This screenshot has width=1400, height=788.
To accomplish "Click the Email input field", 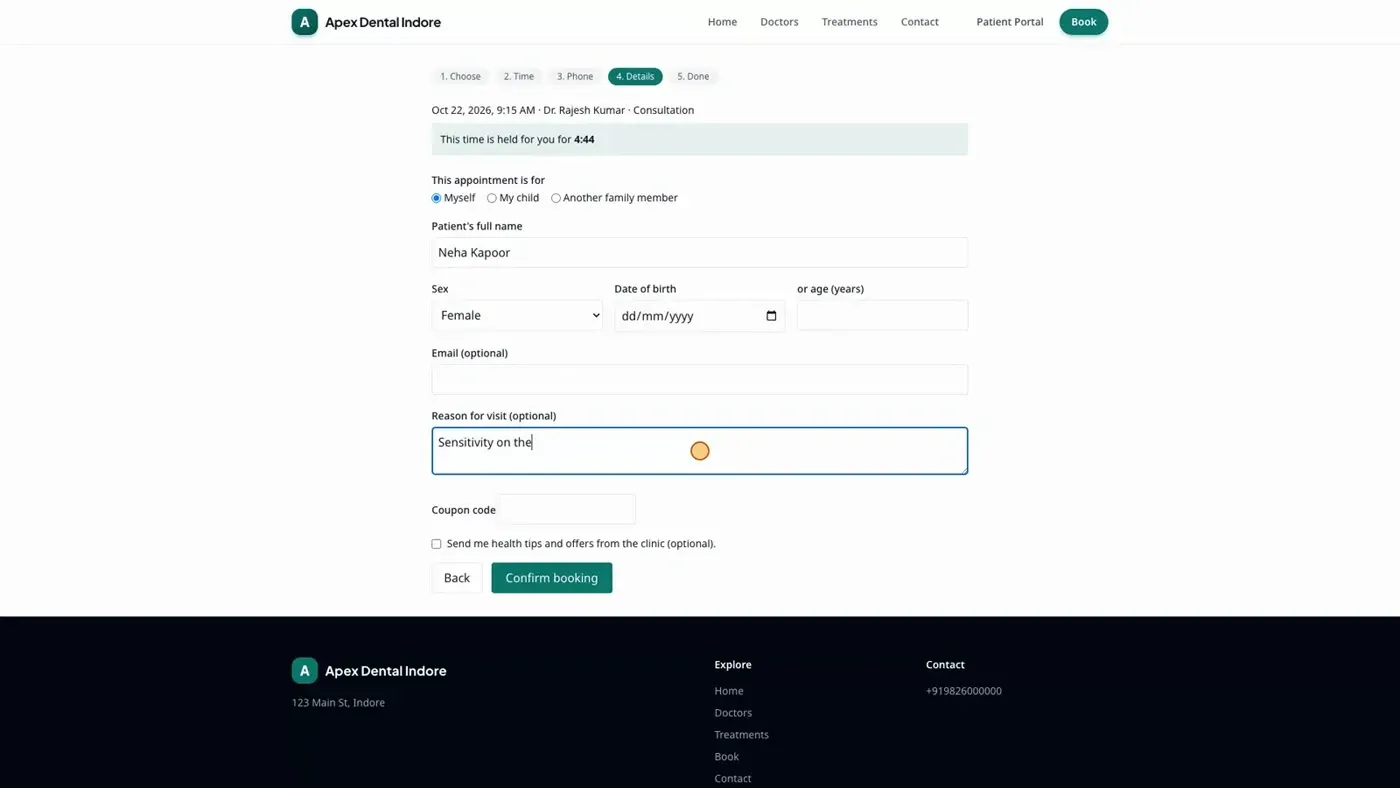I will pos(700,379).
